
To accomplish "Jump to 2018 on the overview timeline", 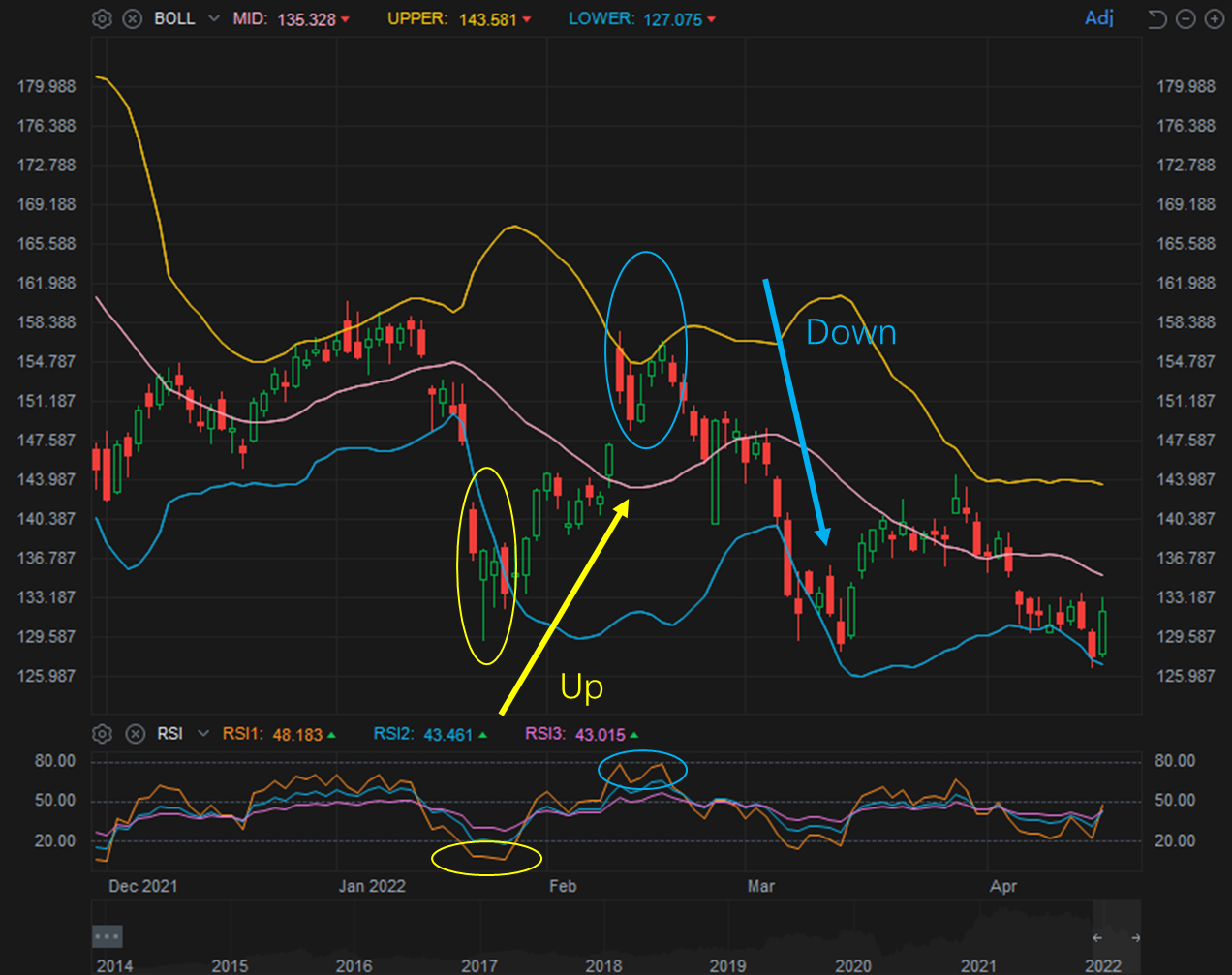I will [x=603, y=965].
